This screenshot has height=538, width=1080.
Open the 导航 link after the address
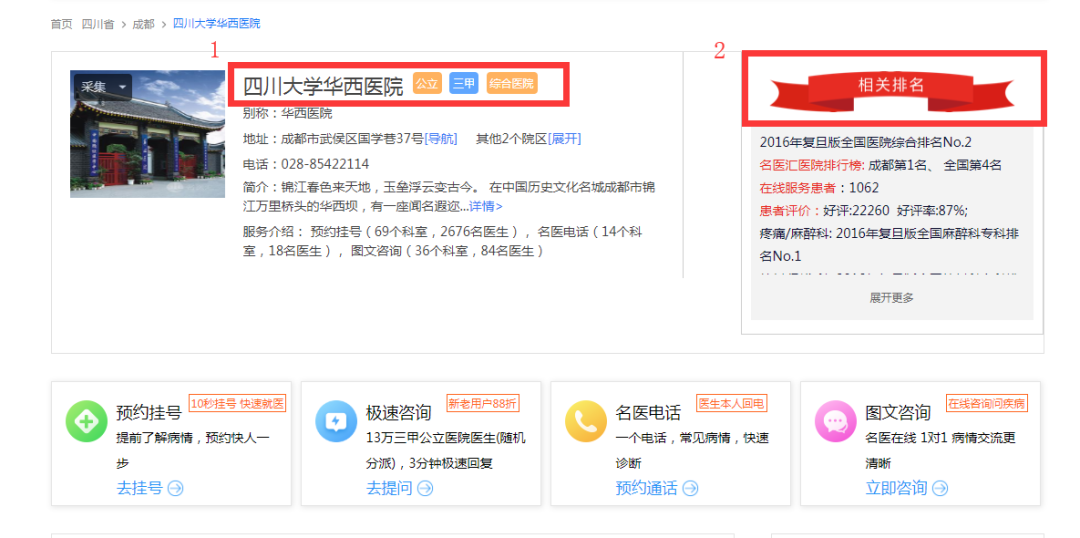pos(441,138)
